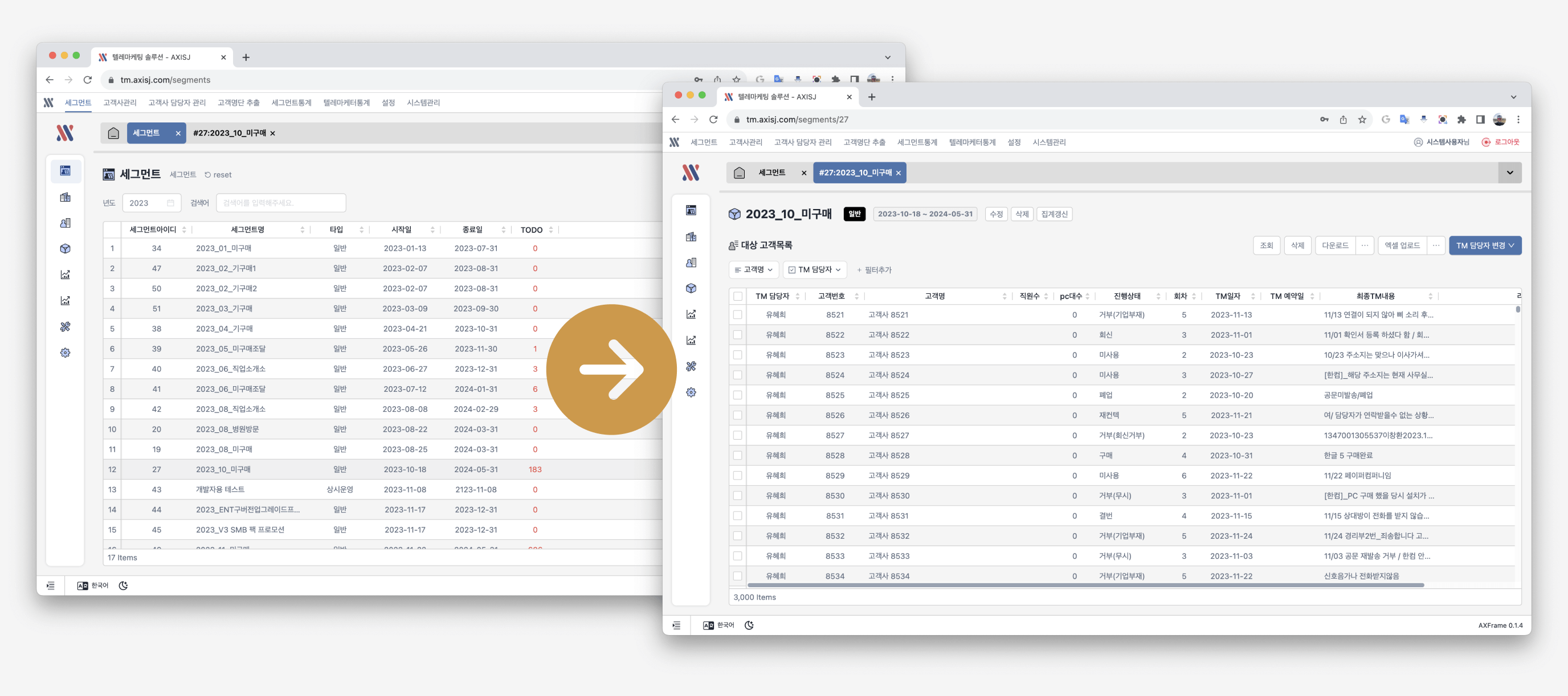Go to home icon in front window tab bar
1568x696 pixels.
[x=739, y=173]
